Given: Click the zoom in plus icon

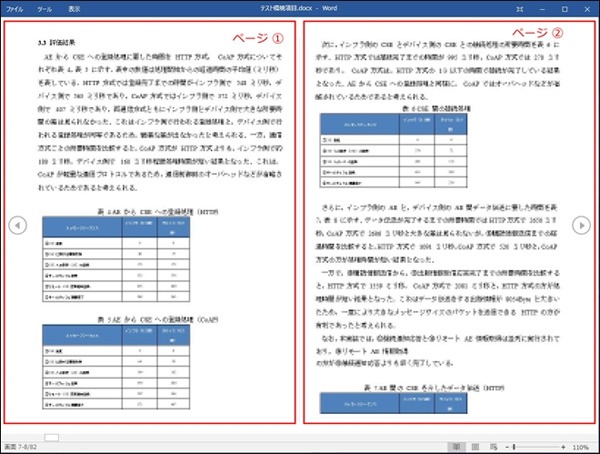Looking at the screenshot, I should 564,447.
